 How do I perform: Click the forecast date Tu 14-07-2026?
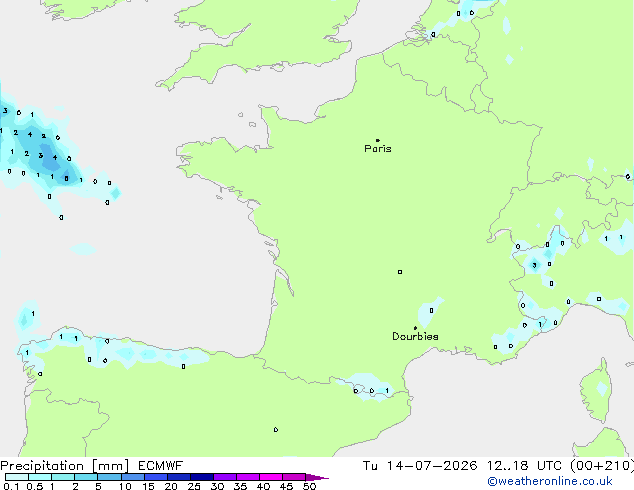tap(420, 466)
